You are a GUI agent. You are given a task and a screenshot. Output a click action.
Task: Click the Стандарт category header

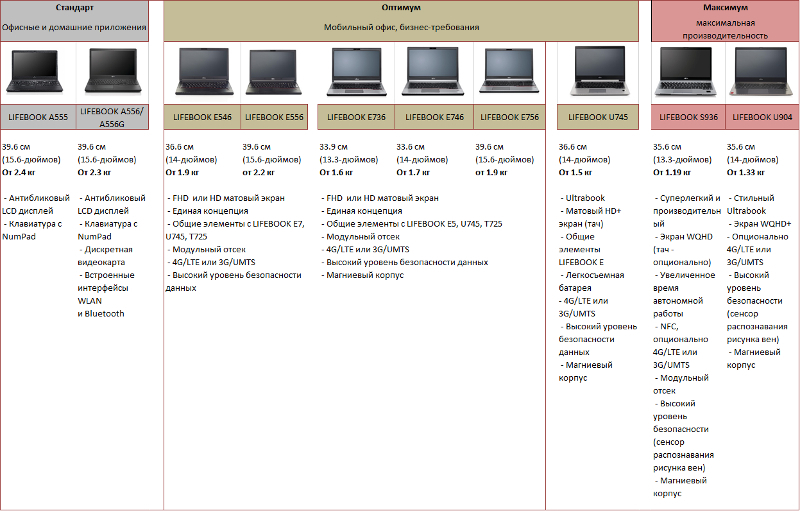pos(74,8)
